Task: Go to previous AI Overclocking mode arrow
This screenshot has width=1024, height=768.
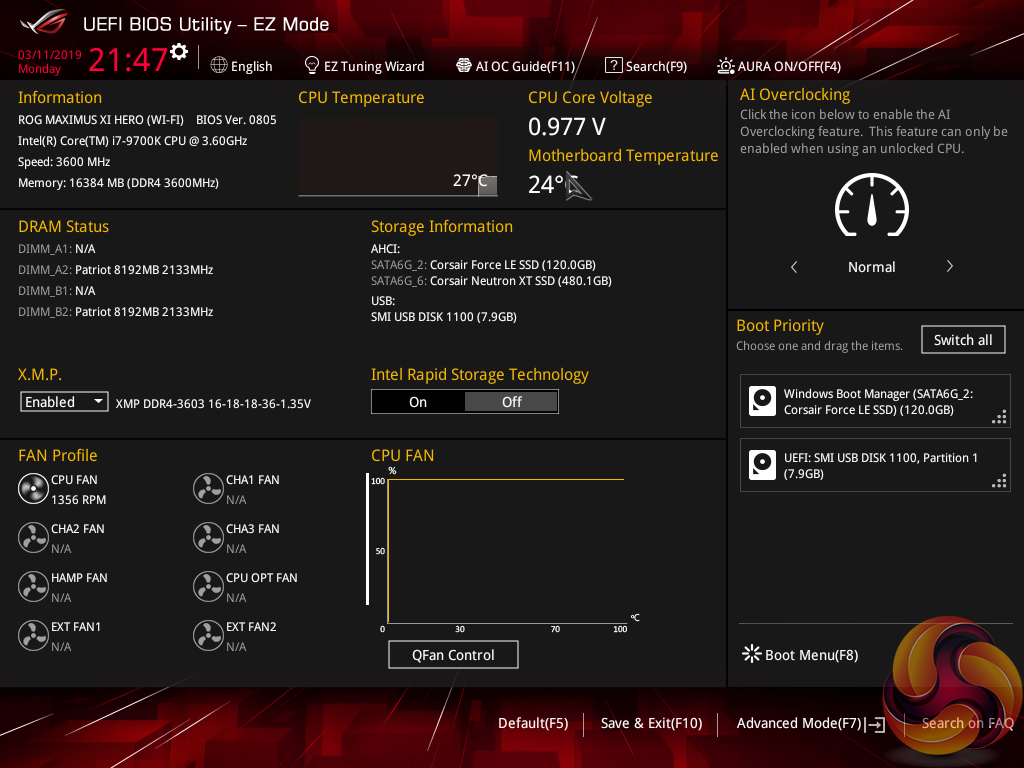Action: 794,267
